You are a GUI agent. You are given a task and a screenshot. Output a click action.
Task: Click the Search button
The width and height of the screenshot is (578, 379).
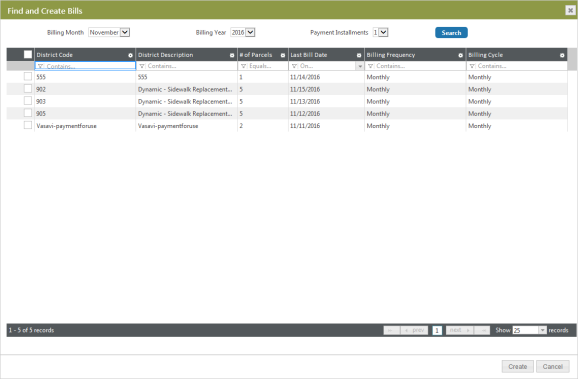pos(451,32)
